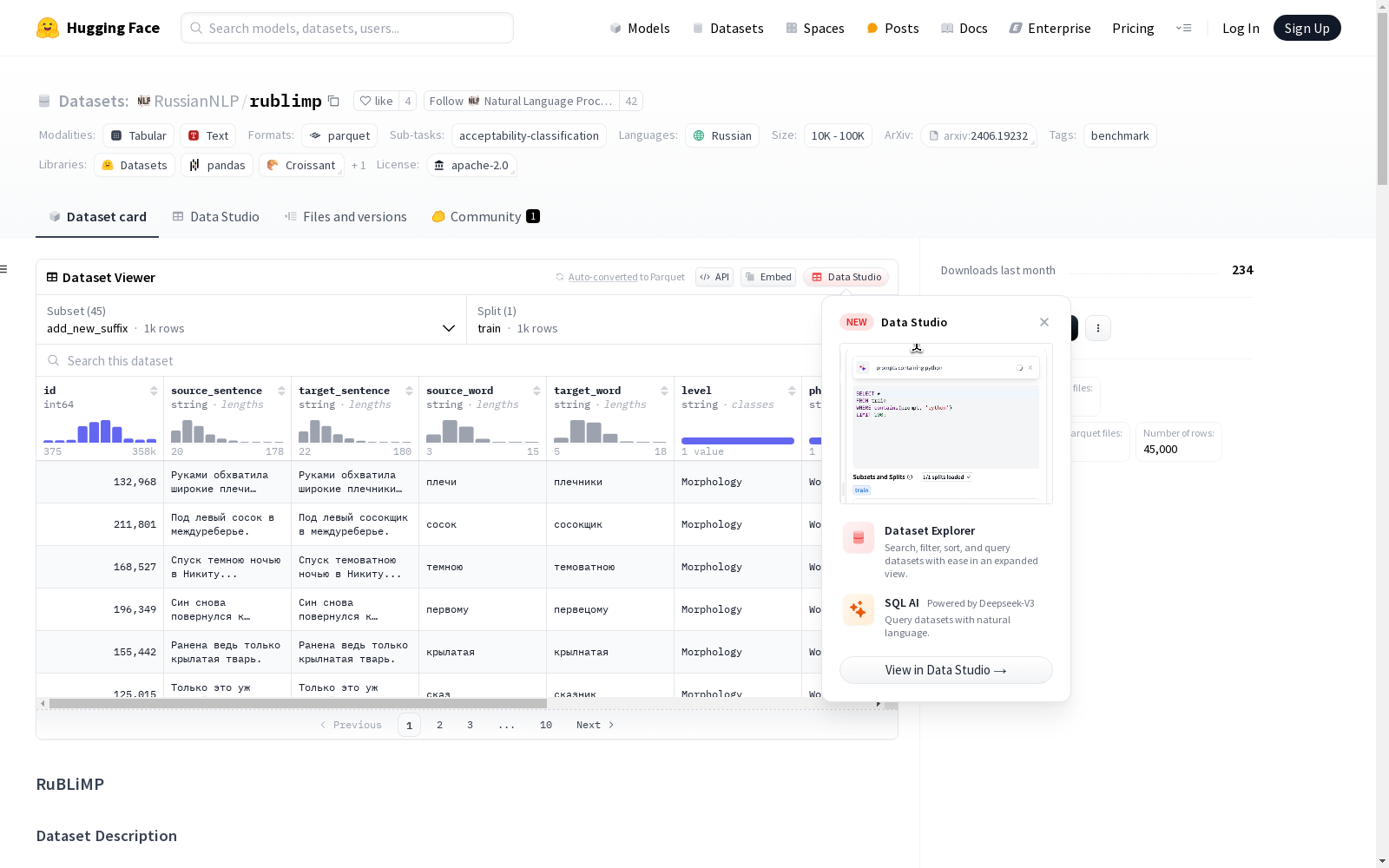This screenshot has width=1389, height=868.
Task: Click the acceptability-classification sub-task tag
Action: click(529, 135)
